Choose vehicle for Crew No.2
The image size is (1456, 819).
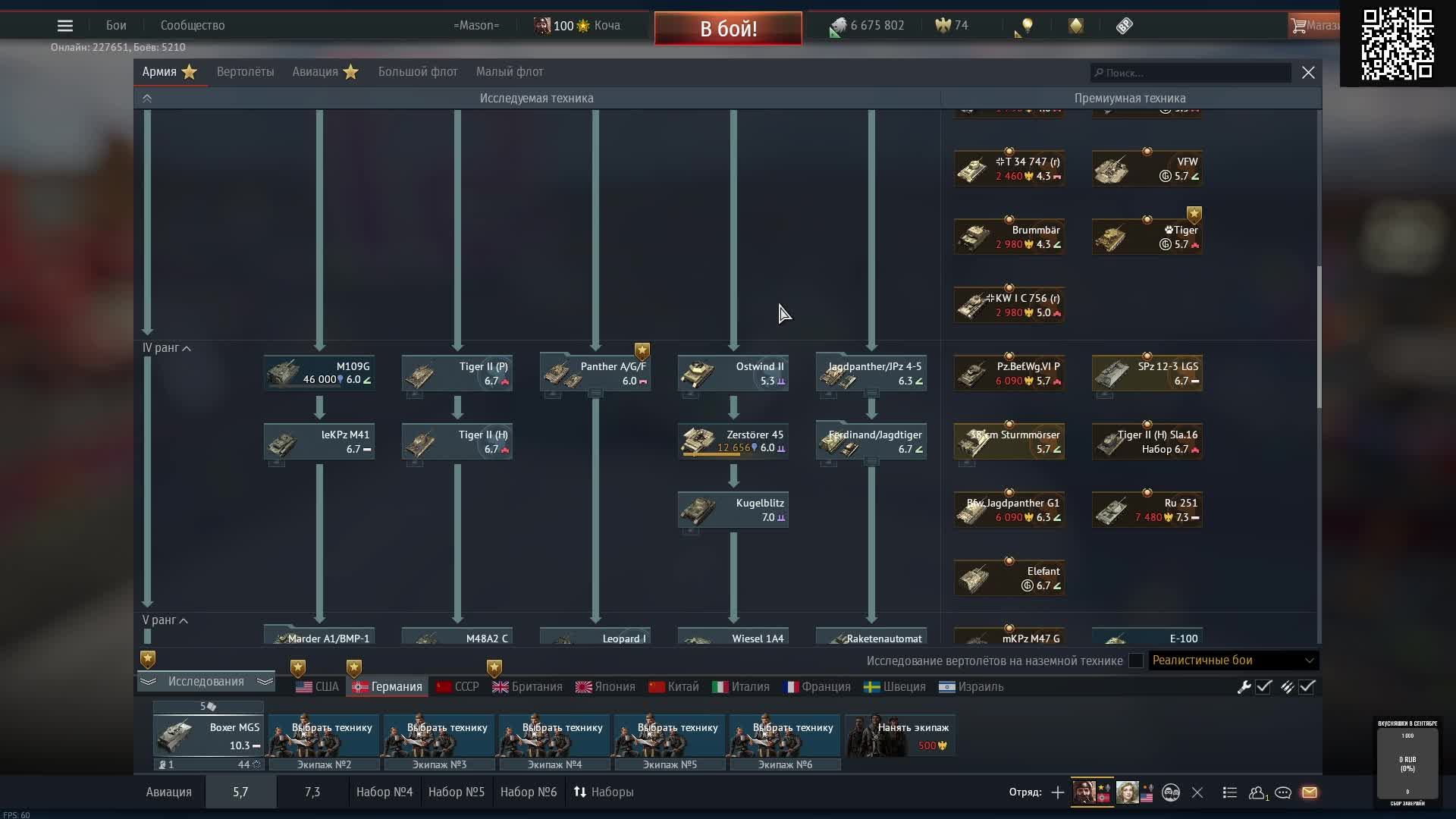(x=324, y=736)
